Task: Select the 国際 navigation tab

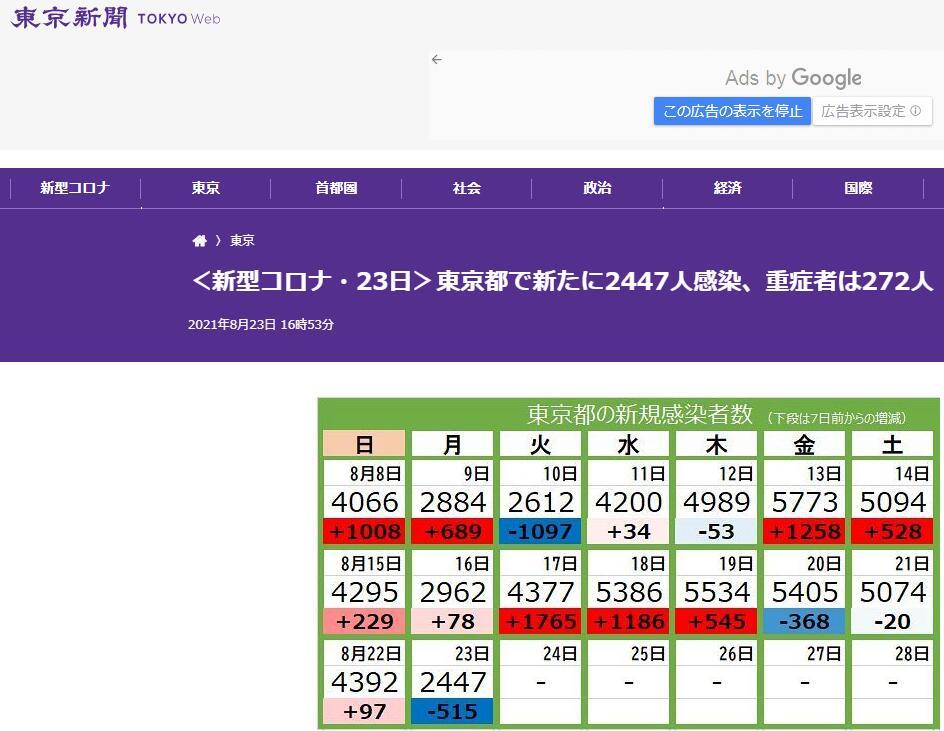Action: [858, 188]
